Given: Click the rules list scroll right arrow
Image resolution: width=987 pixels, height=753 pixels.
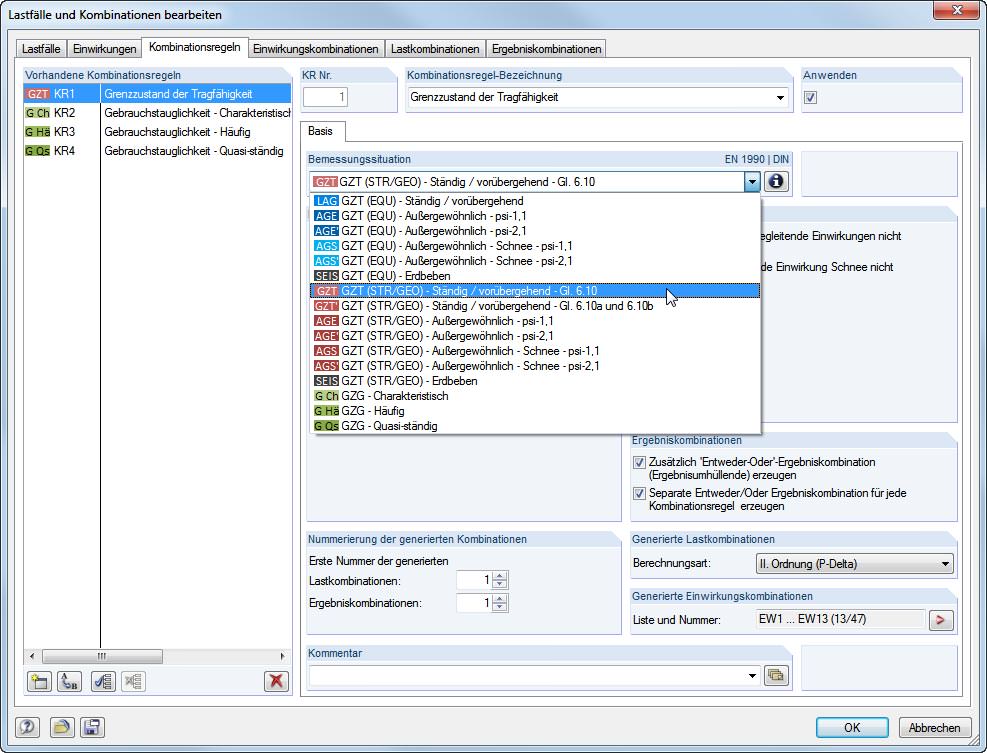Looking at the screenshot, I should click(x=283, y=656).
